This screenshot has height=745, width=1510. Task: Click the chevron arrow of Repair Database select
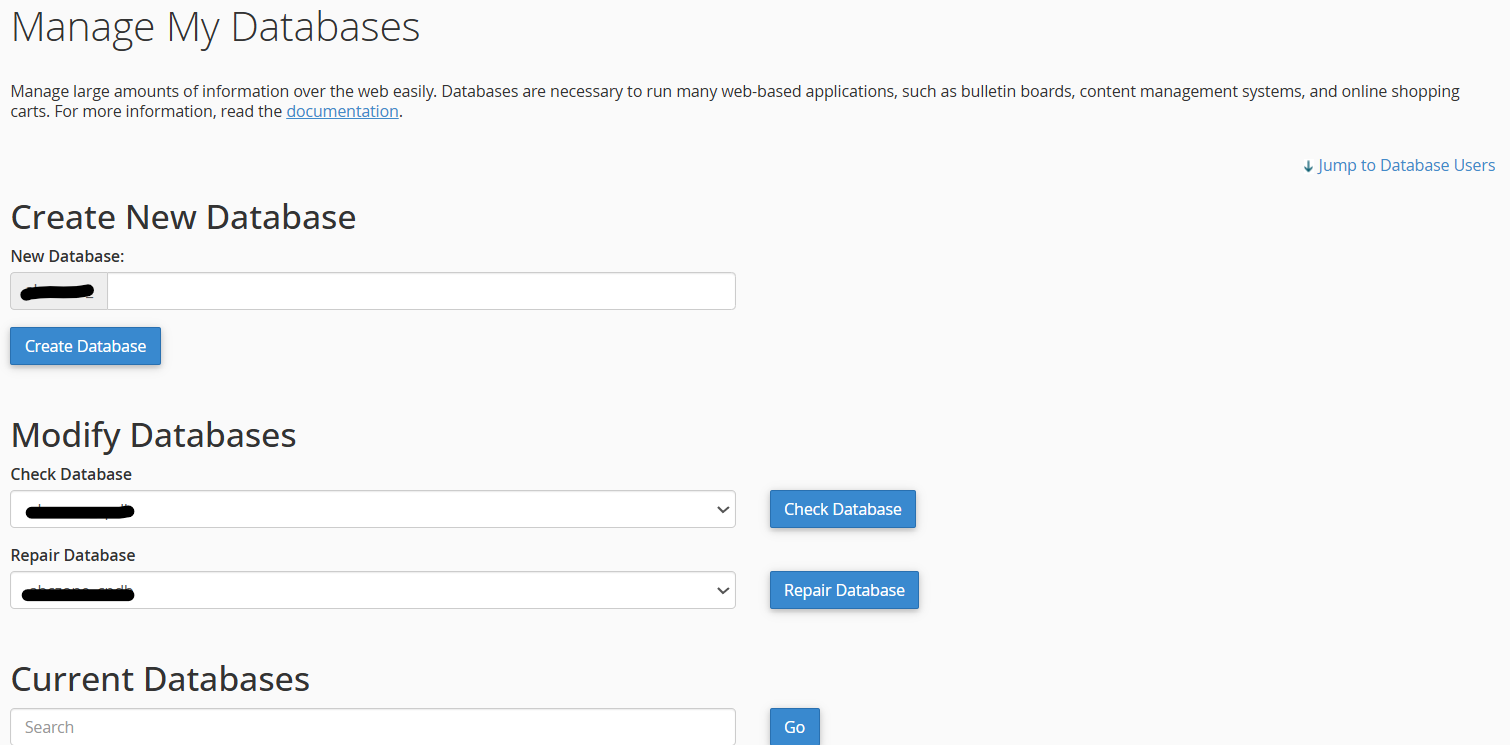click(723, 591)
